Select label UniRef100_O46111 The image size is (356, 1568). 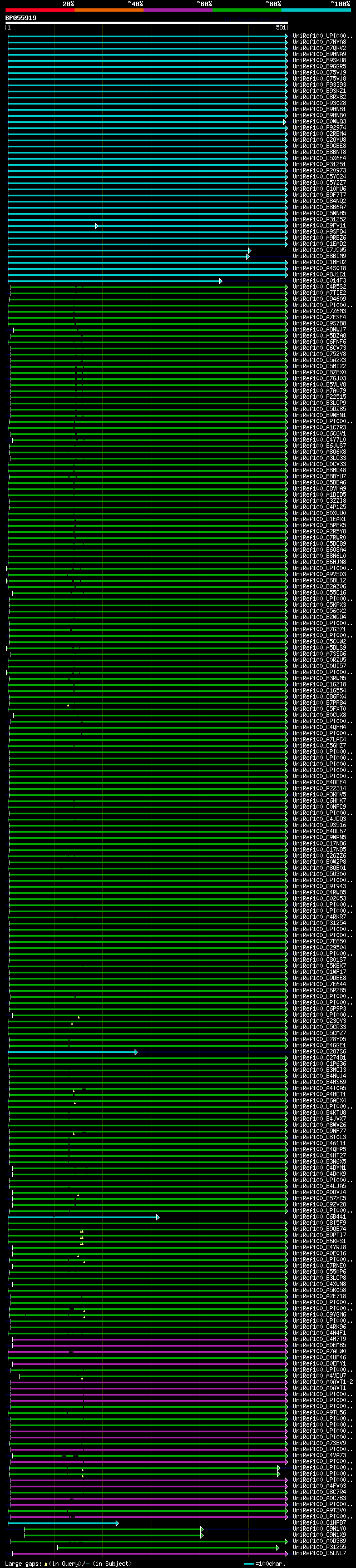319,1143
